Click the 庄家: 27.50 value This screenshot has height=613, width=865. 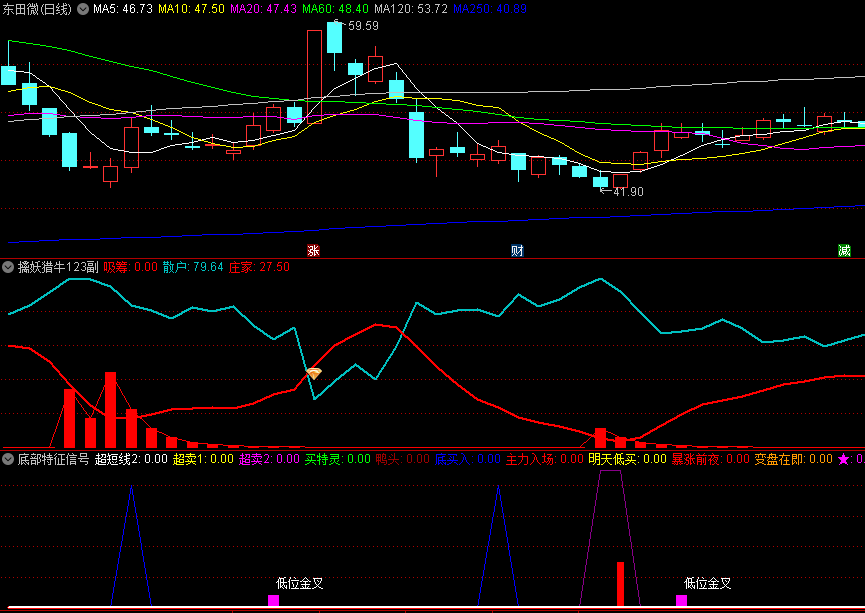click(259, 268)
